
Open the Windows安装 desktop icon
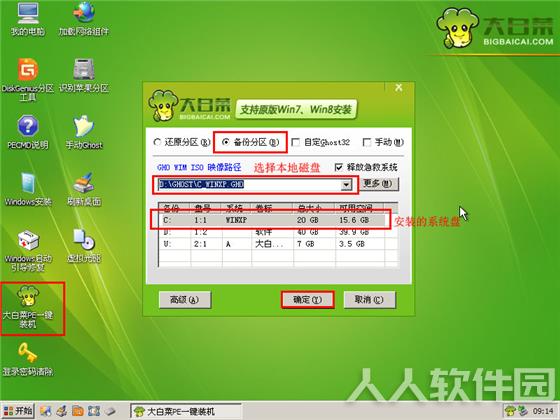[x=28, y=189]
